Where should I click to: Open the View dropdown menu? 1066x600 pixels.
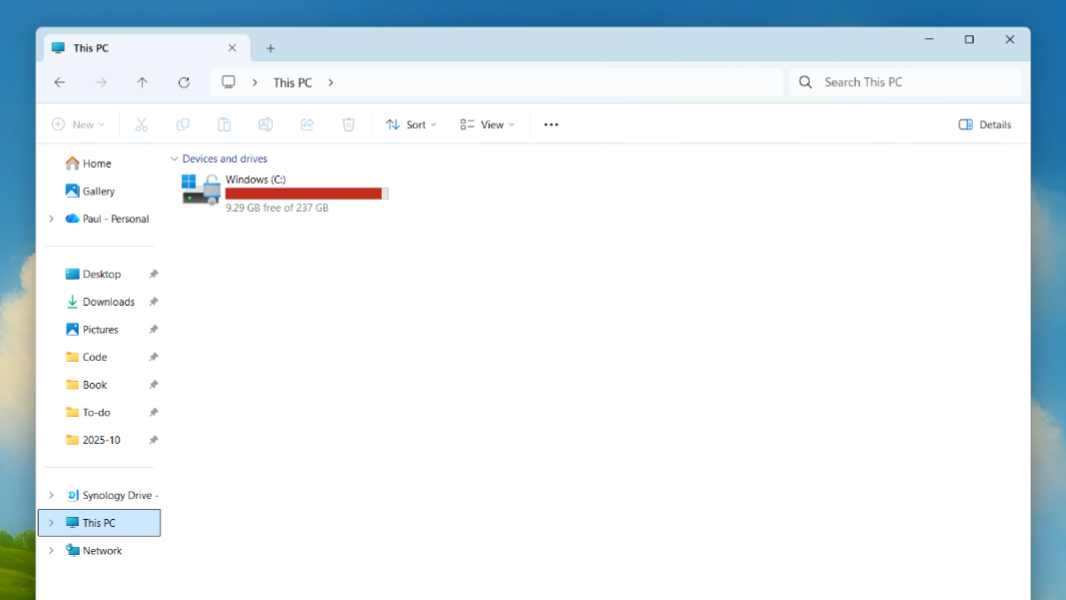point(487,125)
